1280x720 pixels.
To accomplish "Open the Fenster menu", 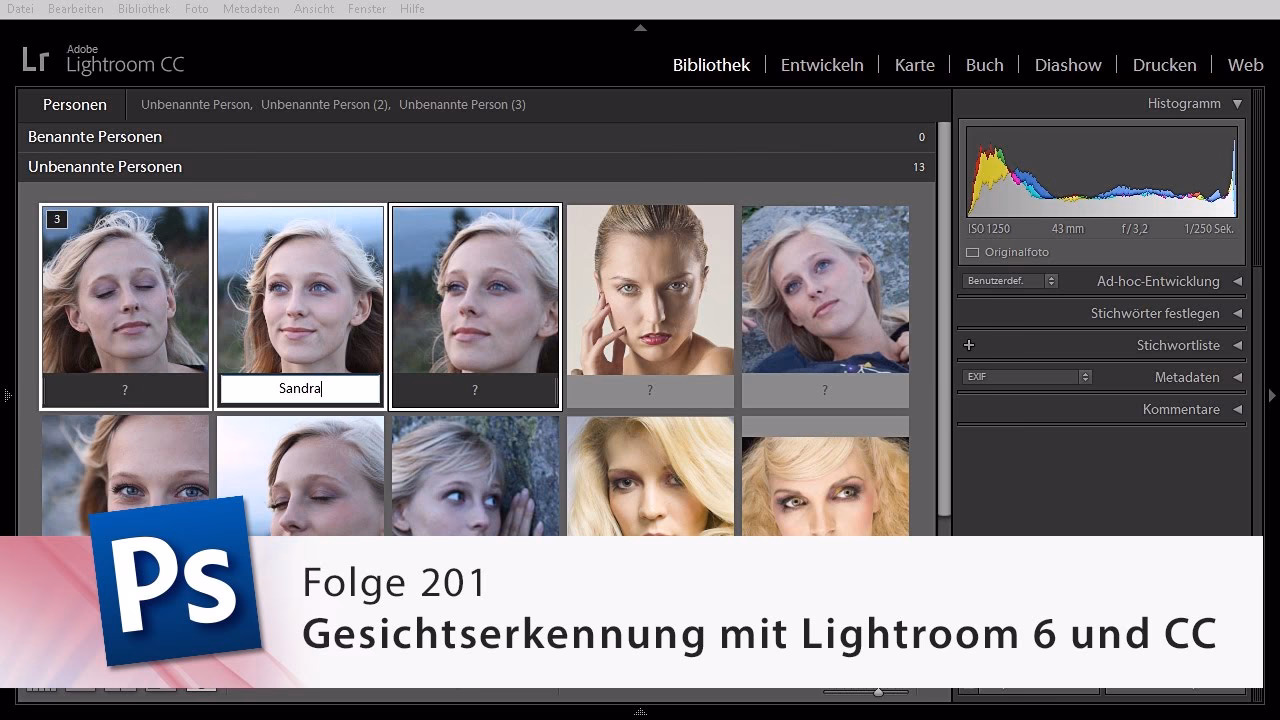I will 367,9.
